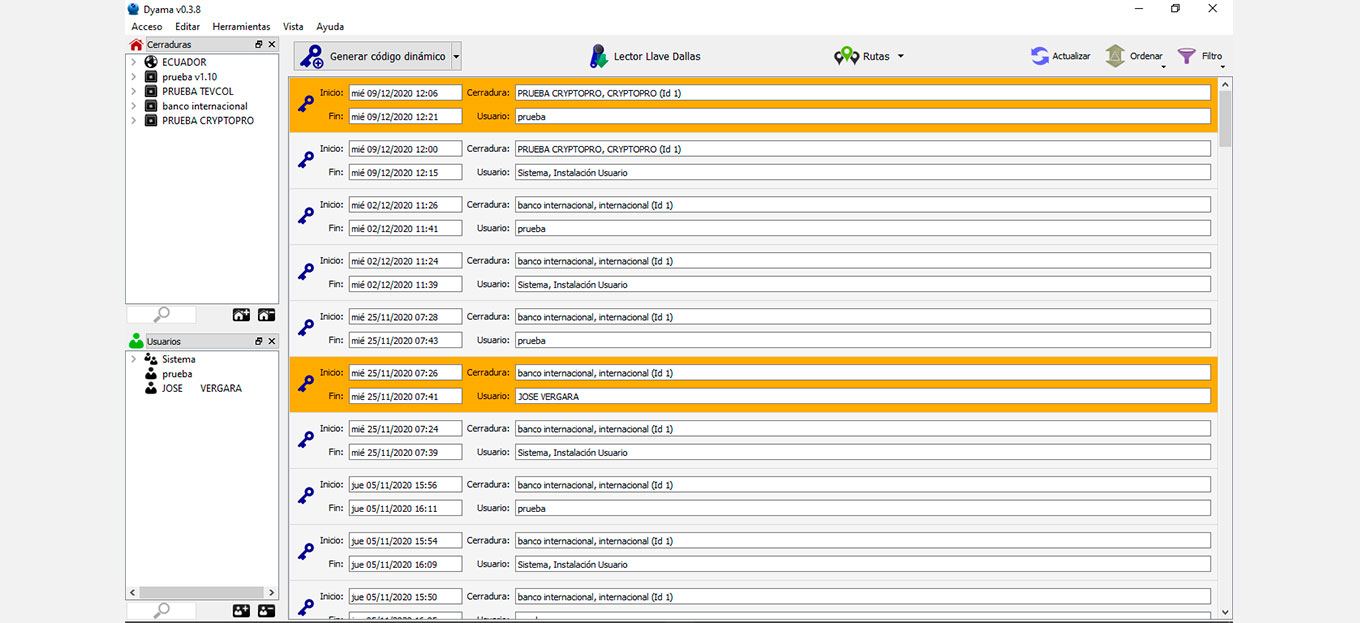
Task: Open the Herramientas menu
Action: (241, 27)
